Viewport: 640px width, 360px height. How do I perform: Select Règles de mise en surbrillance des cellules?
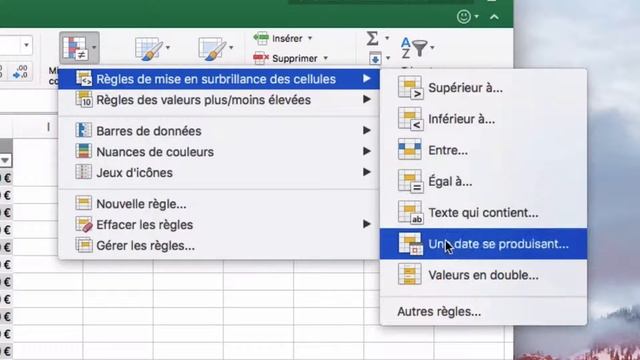pyautogui.click(x=219, y=79)
